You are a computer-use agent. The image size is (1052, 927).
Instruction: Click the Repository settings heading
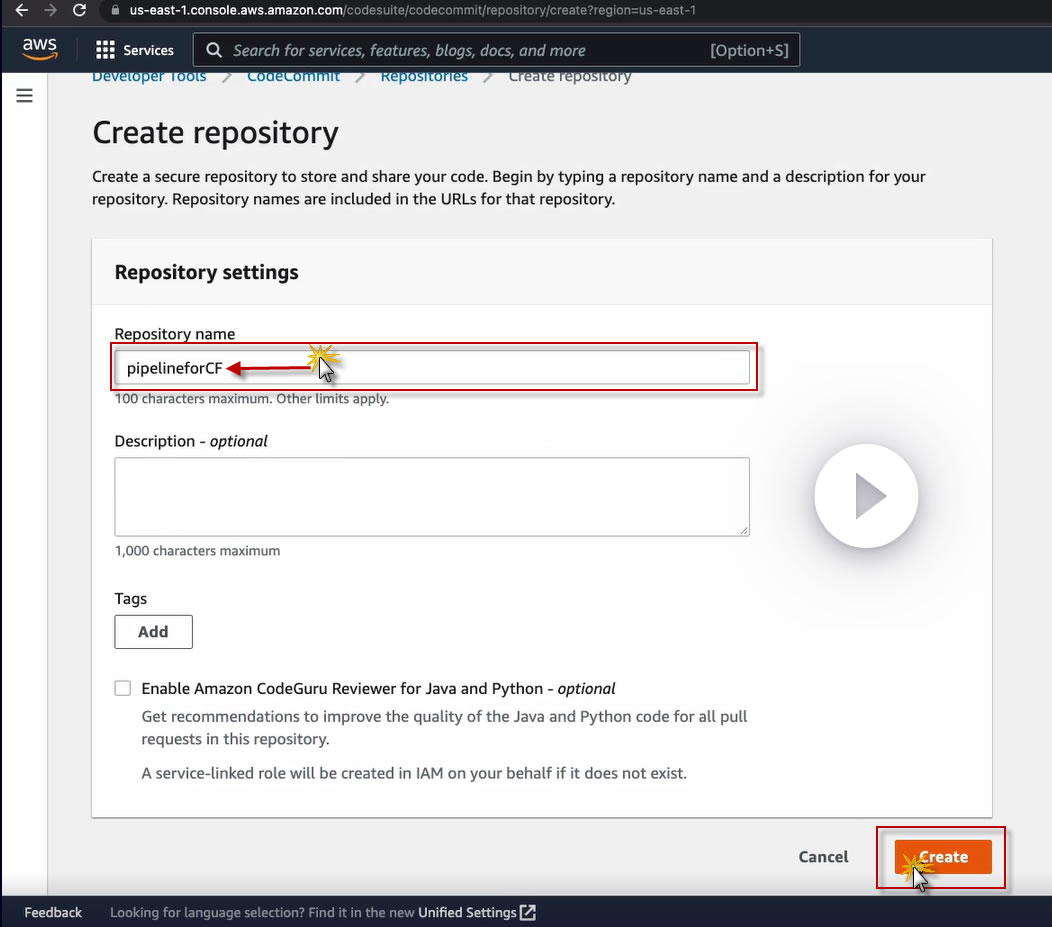[x=207, y=272]
